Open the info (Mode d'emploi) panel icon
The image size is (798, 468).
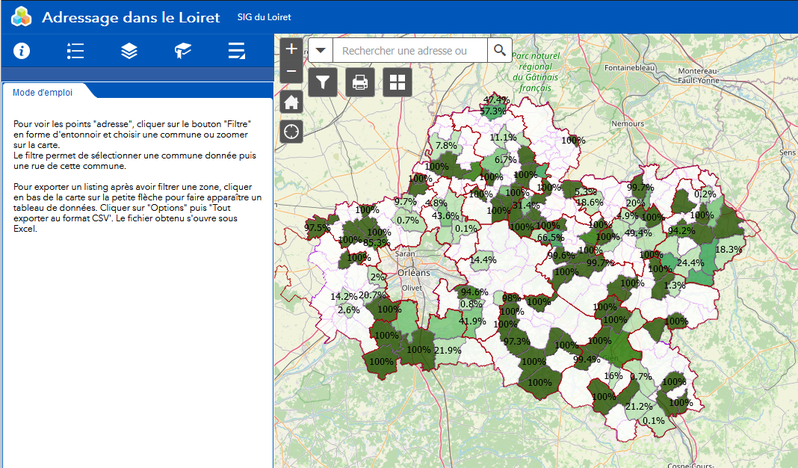pos(21,52)
